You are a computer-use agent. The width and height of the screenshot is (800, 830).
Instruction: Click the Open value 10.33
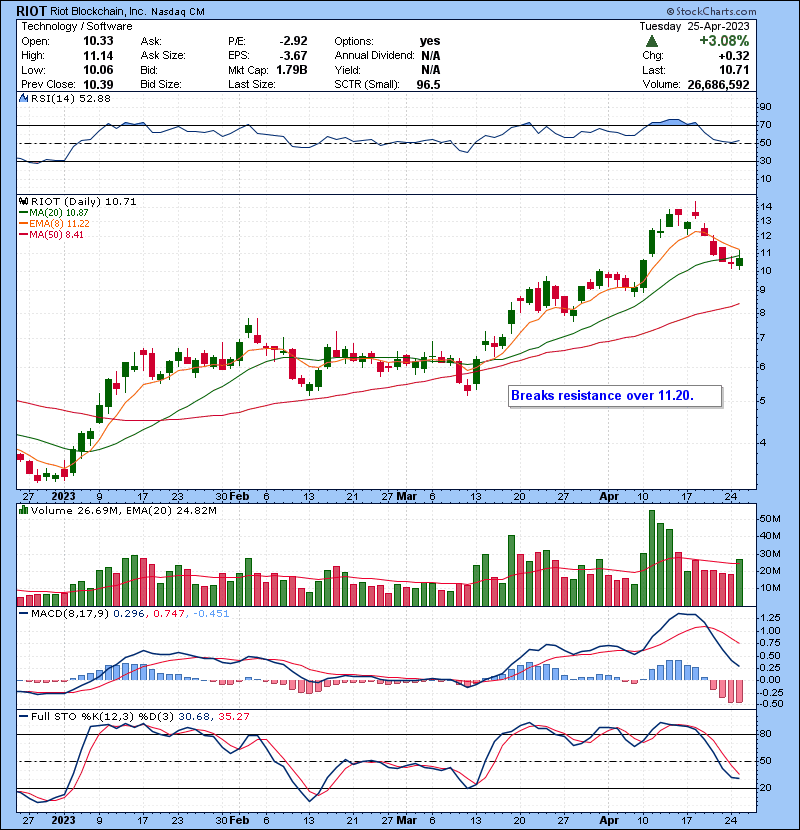click(98, 41)
